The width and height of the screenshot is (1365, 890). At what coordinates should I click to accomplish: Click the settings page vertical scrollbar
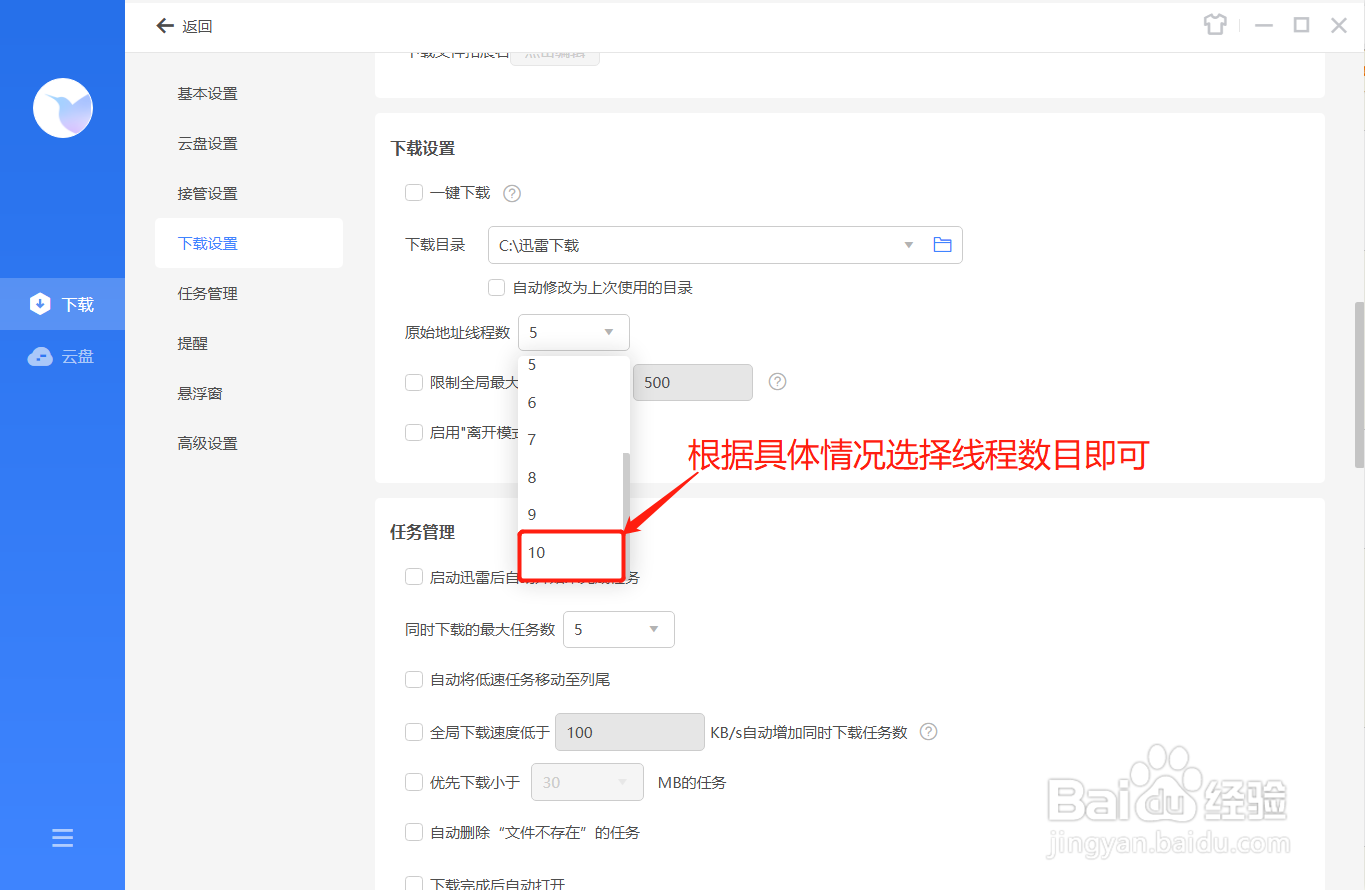[x=1359, y=384]
